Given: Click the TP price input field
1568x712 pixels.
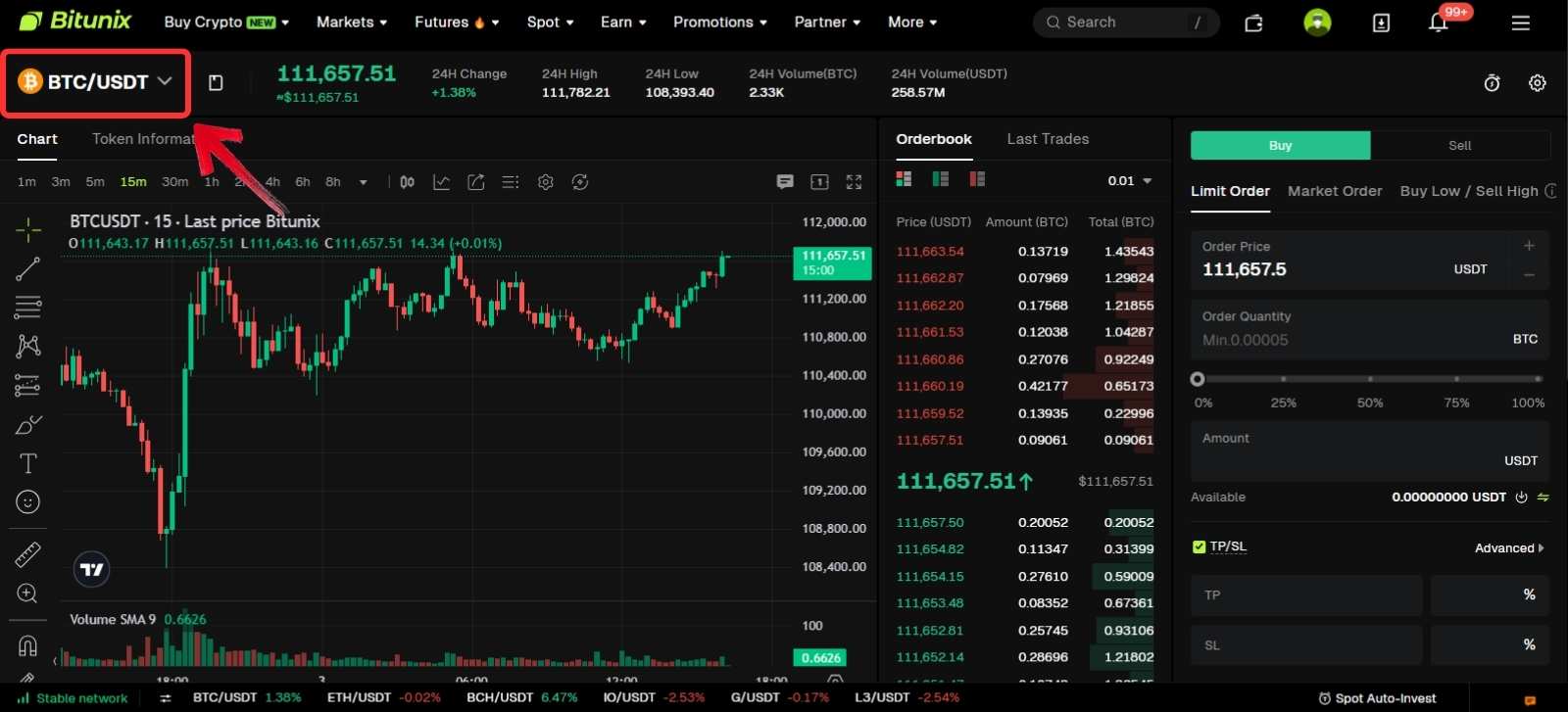Looking at the screenshot, I should click(x=1306, y=595).
